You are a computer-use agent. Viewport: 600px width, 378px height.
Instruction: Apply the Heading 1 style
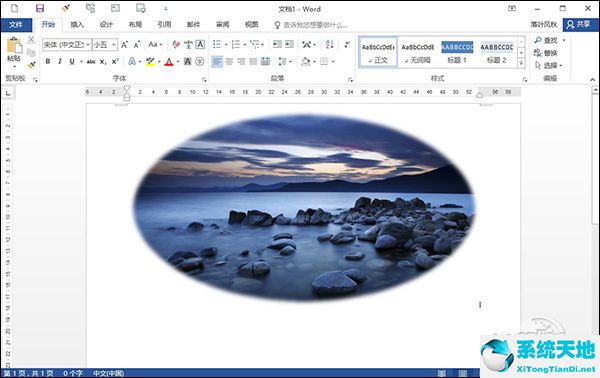[457, 52]
